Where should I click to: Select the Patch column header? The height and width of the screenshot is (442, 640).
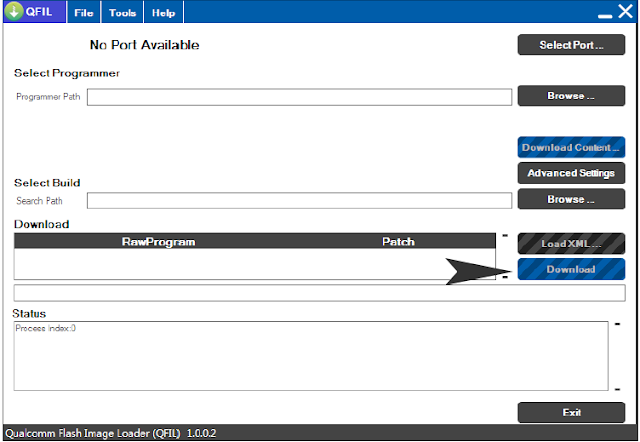(398, 242)
